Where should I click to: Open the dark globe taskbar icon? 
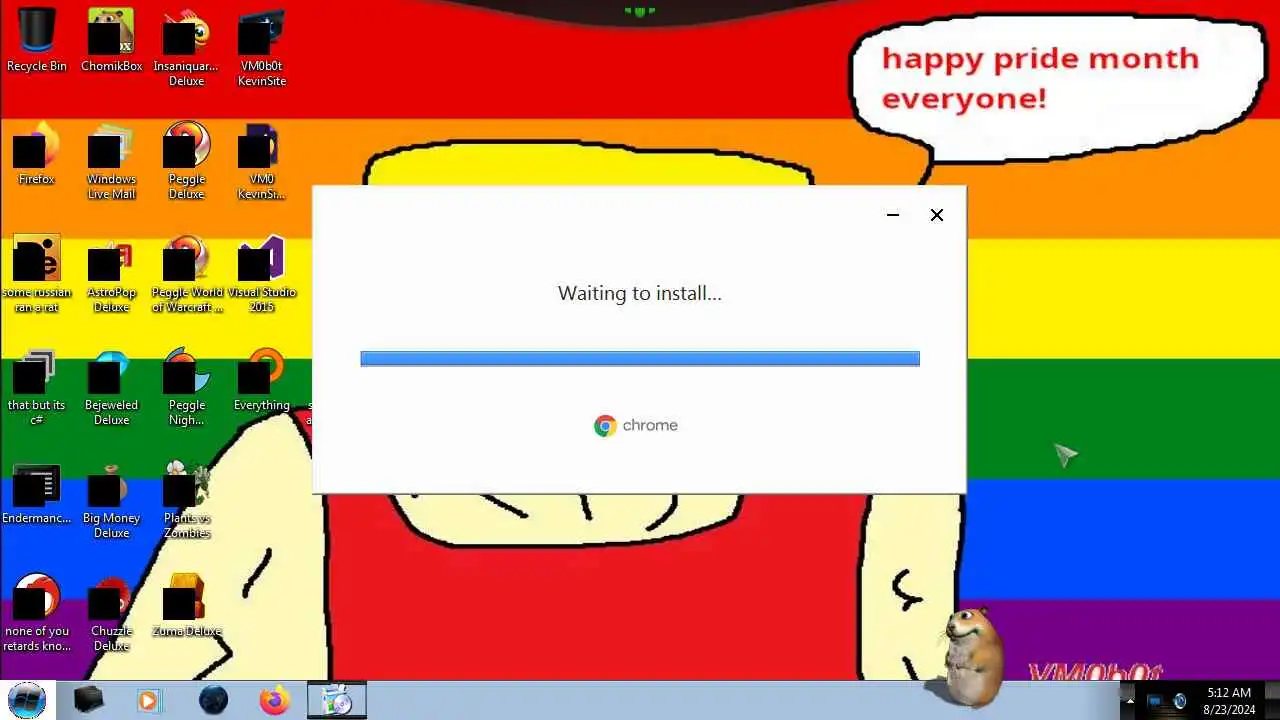click(213, 701)
